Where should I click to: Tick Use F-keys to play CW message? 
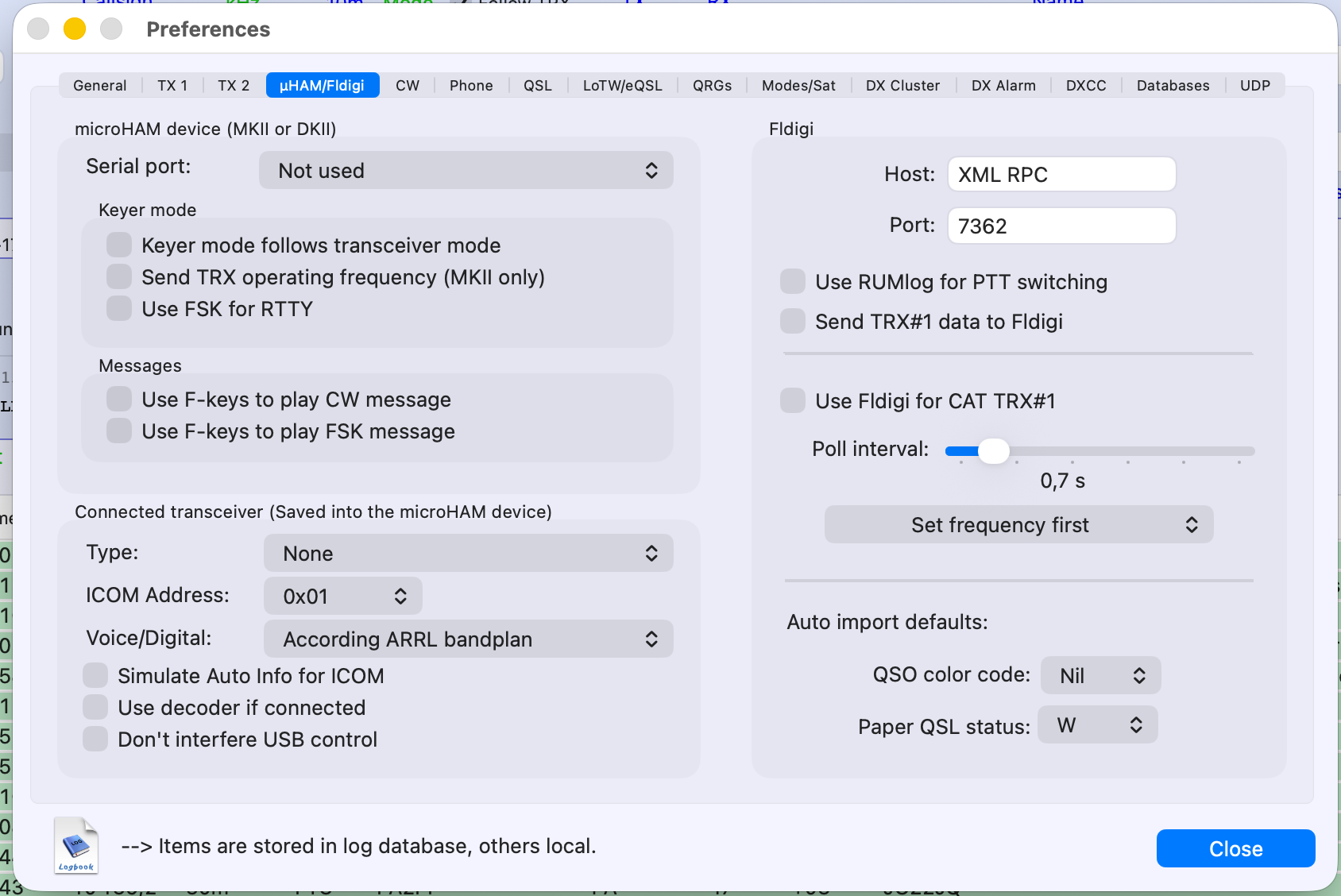pos(119,400)
